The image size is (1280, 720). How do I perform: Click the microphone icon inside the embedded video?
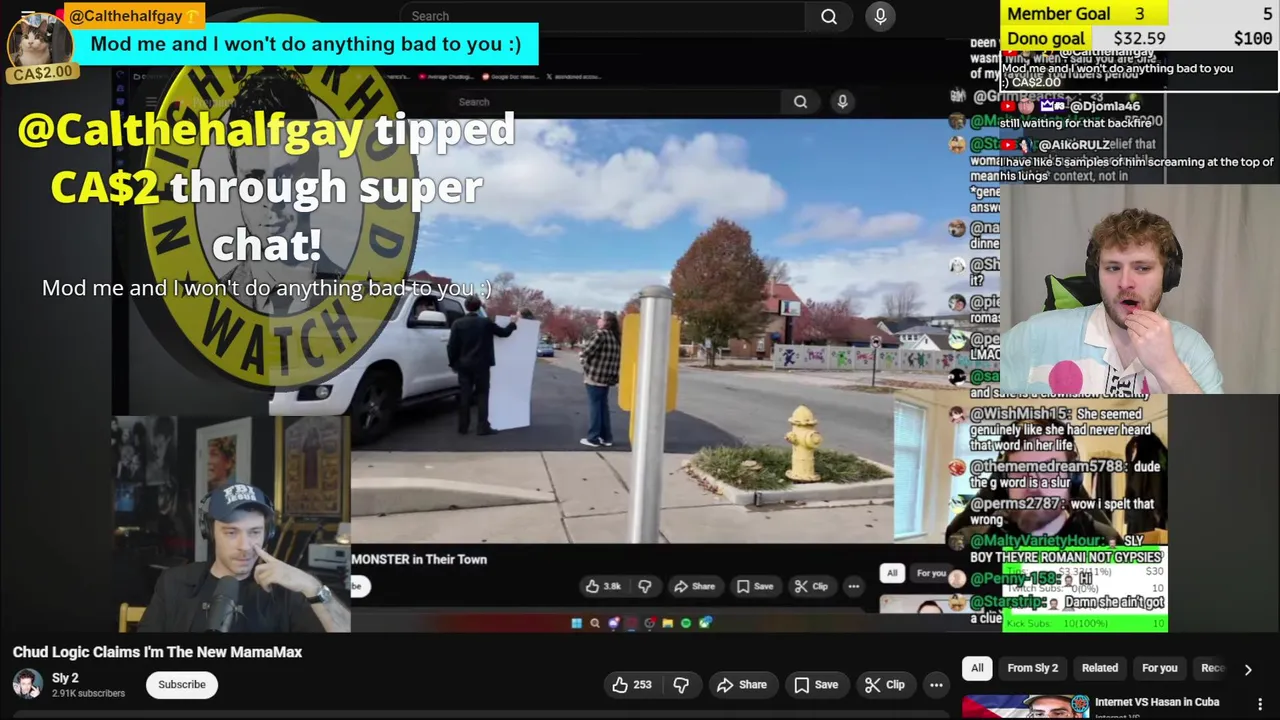pos(842,102)
